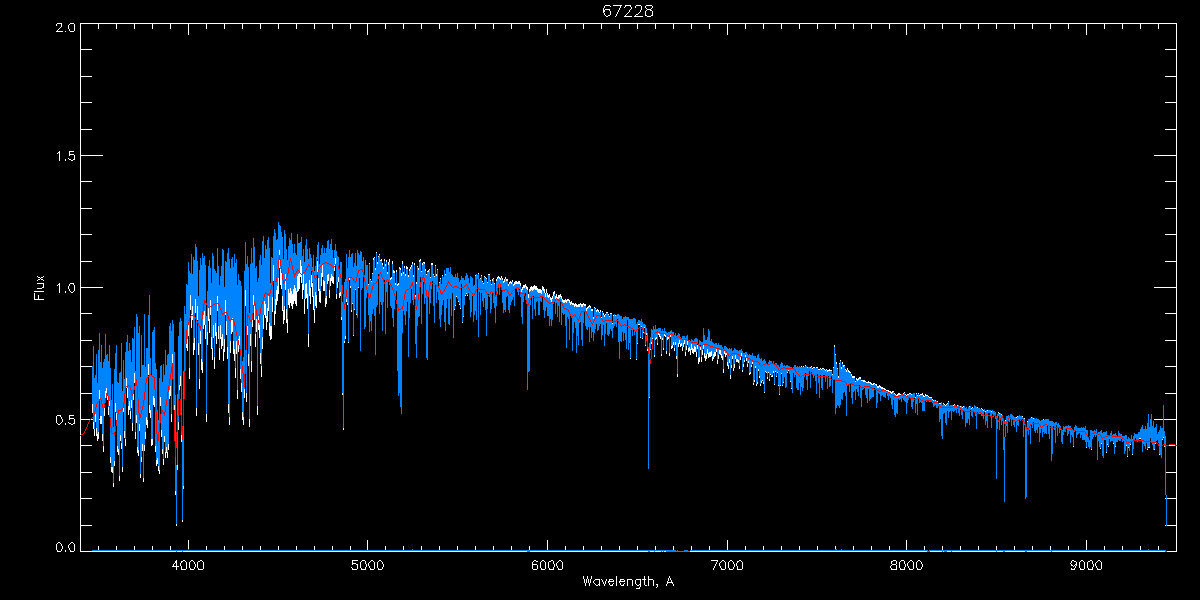The height and width of the screenshot is (600, 1200).
Task: Click the 2.0 flux tick label
Action: tap(65, 28)
